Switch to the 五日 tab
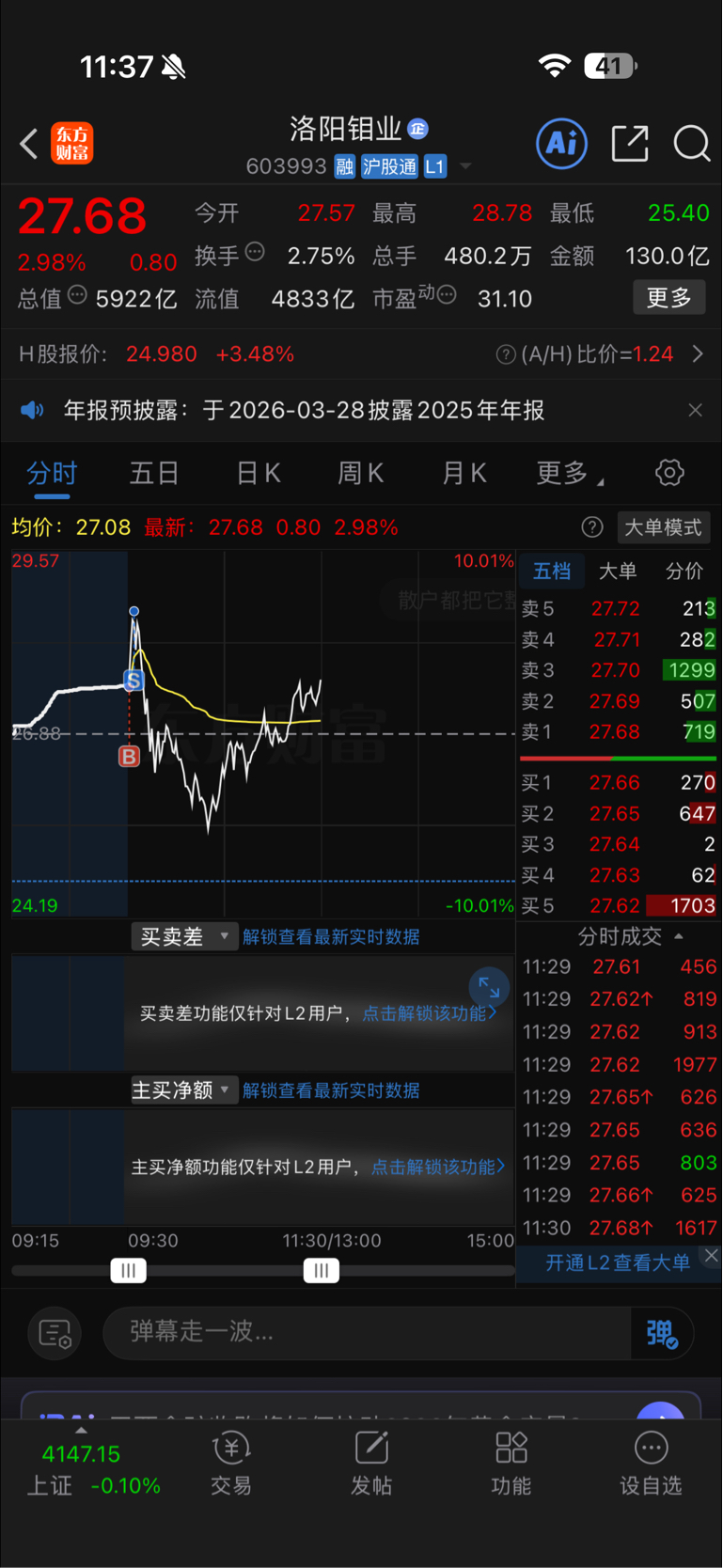This screenshot has width=723, height=1568. click(154, 473)
